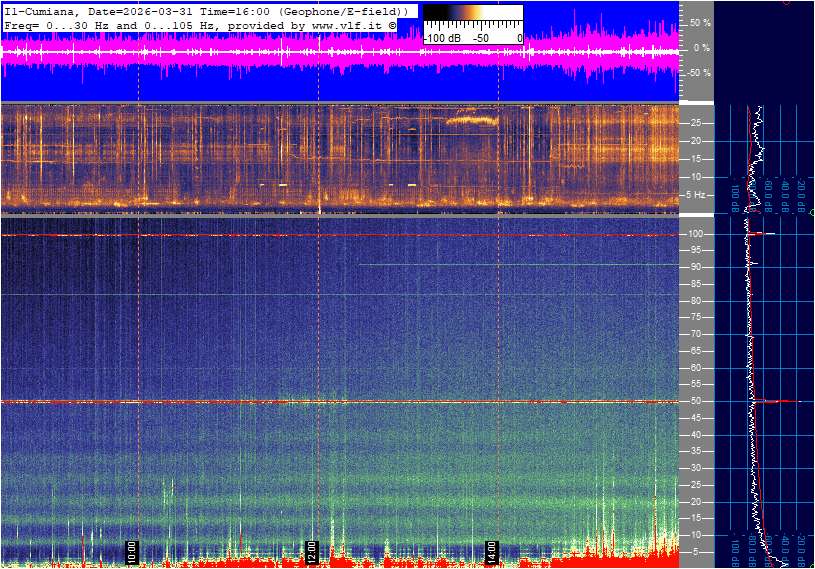Click the red 50 Hz mains line in spectrogram
815x569 pixels.
click(339, 402)
